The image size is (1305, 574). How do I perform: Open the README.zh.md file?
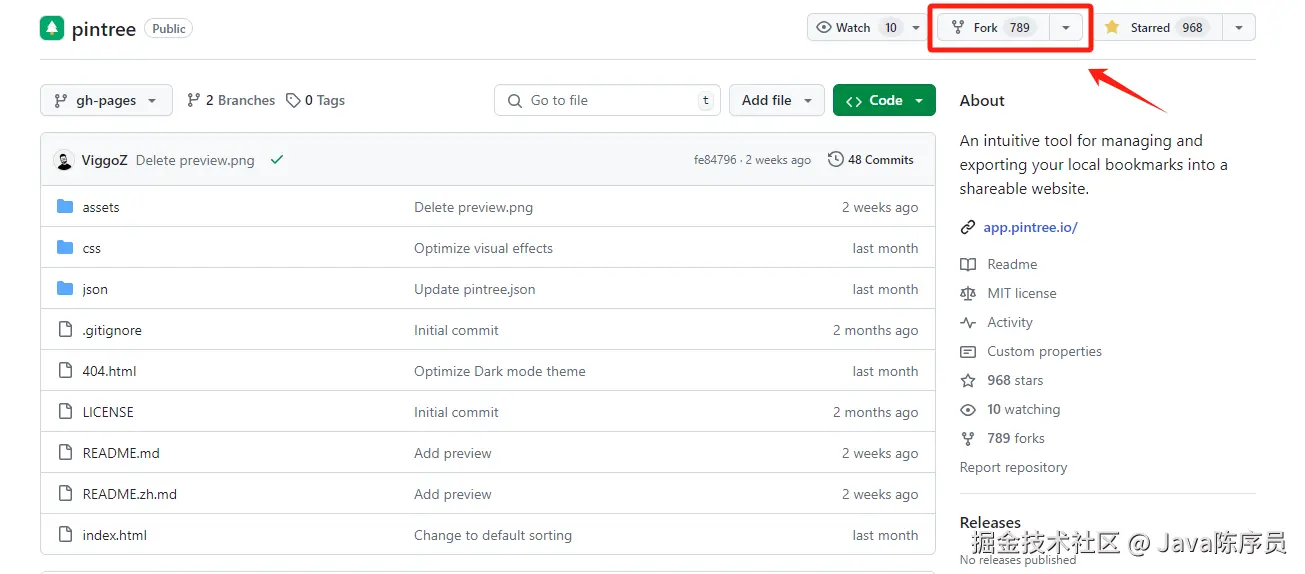click(130, 494)
